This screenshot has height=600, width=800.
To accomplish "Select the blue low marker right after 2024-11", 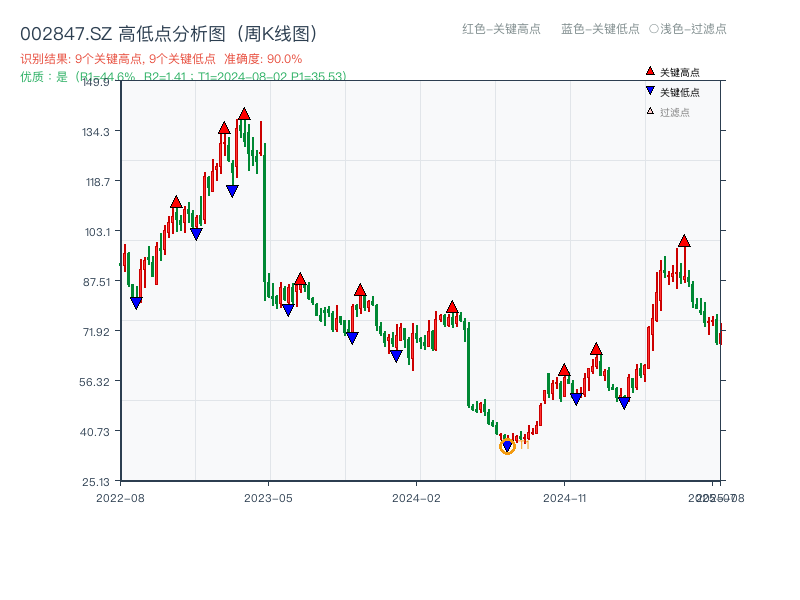I will [x=576, y=399].
